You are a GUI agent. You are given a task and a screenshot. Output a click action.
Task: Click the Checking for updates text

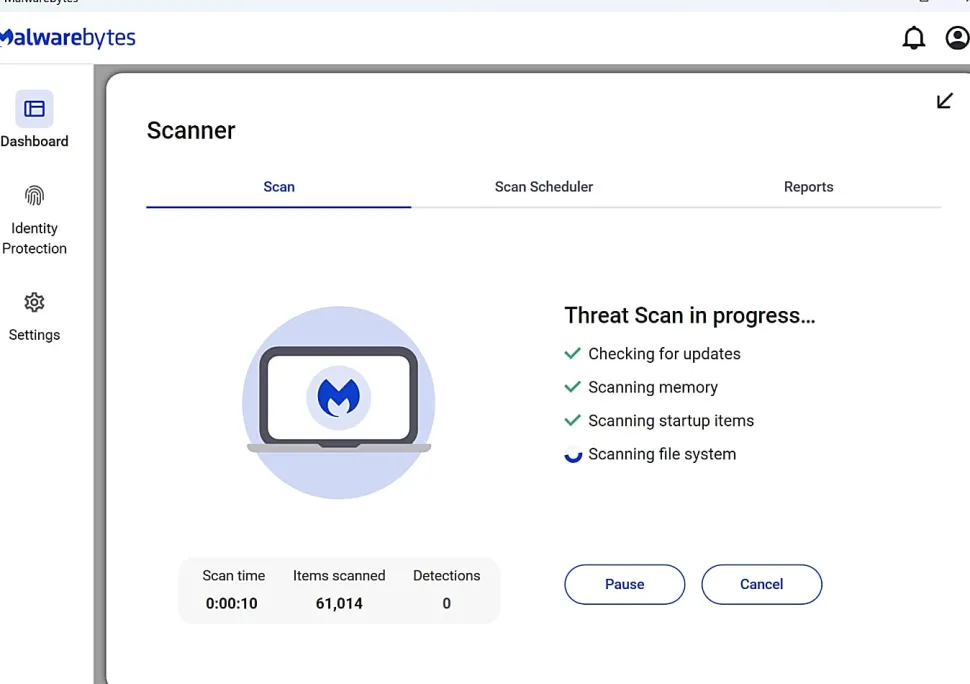tap(664, 354)
